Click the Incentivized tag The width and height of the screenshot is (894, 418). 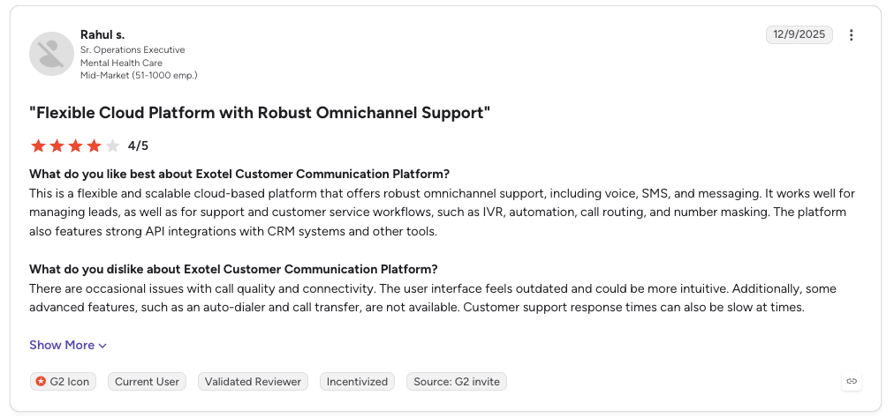point(357,382)
